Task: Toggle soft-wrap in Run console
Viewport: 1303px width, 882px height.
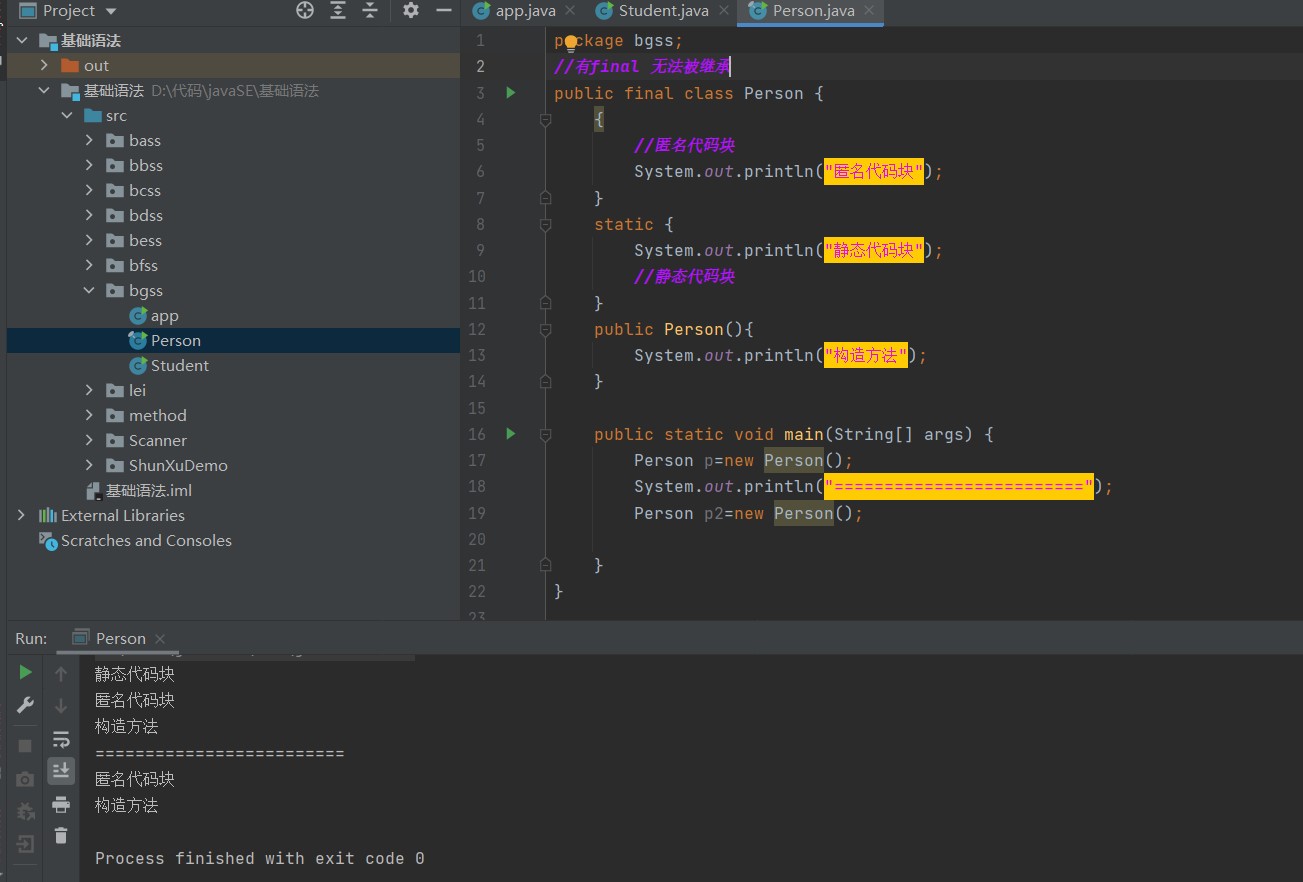Action: (61, 739)
